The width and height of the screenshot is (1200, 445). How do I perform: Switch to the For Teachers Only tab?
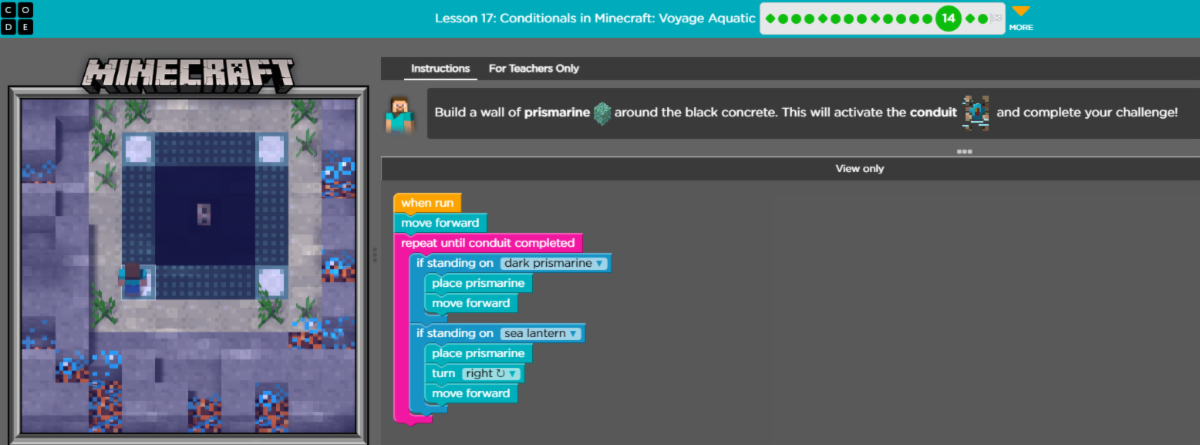pyautogui.click(x=533, y=68)
